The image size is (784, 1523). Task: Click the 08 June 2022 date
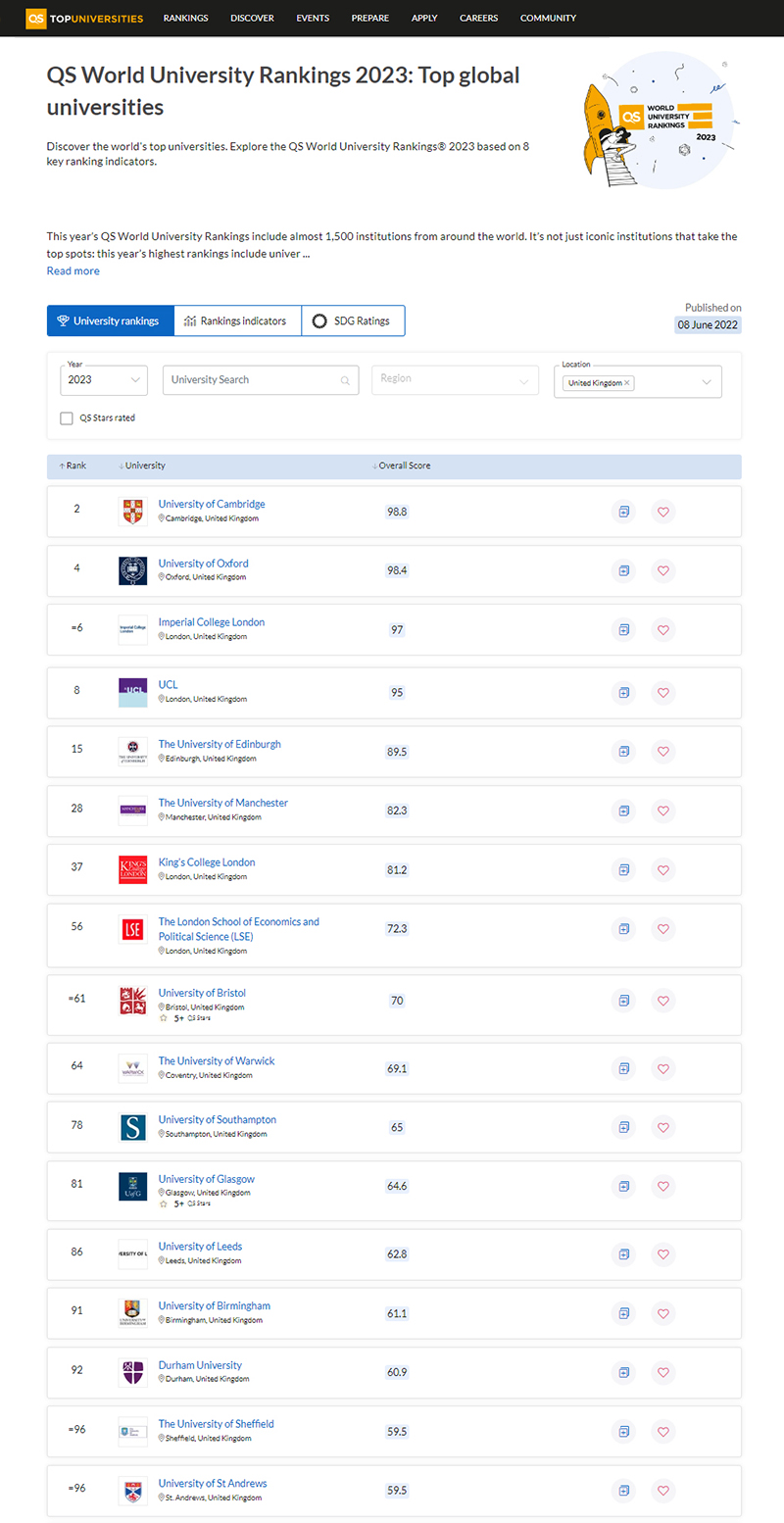point(708,324)
